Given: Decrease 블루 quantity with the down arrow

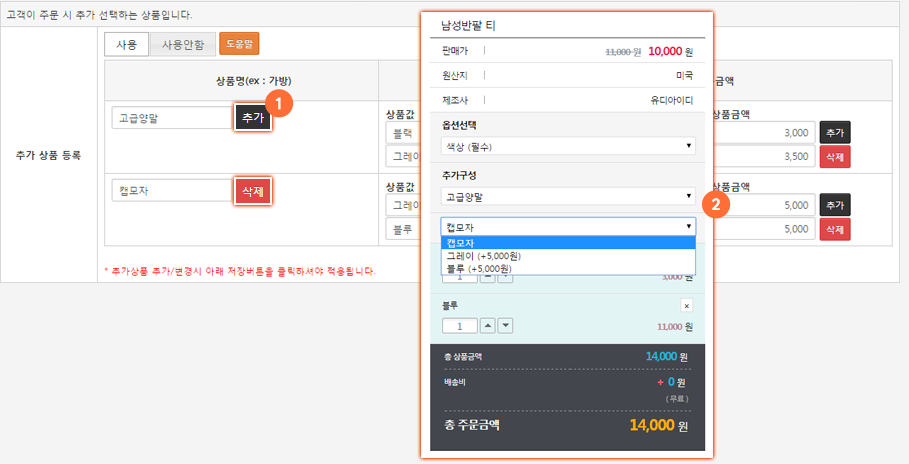Looking at the screenshot, I should (506, 326).
